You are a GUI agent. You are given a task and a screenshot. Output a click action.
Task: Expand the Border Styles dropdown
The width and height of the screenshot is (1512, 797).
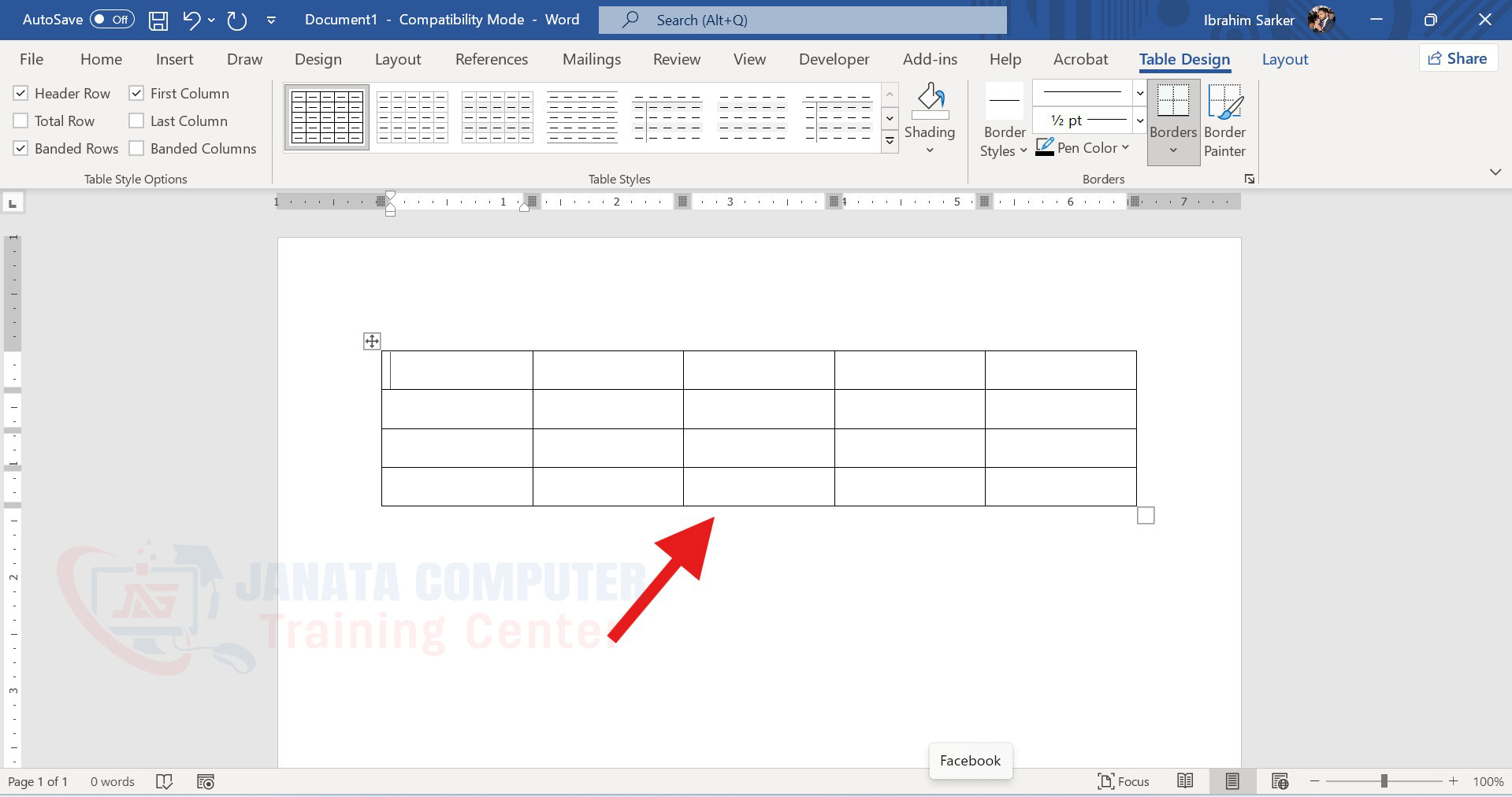click(1004, 142)
